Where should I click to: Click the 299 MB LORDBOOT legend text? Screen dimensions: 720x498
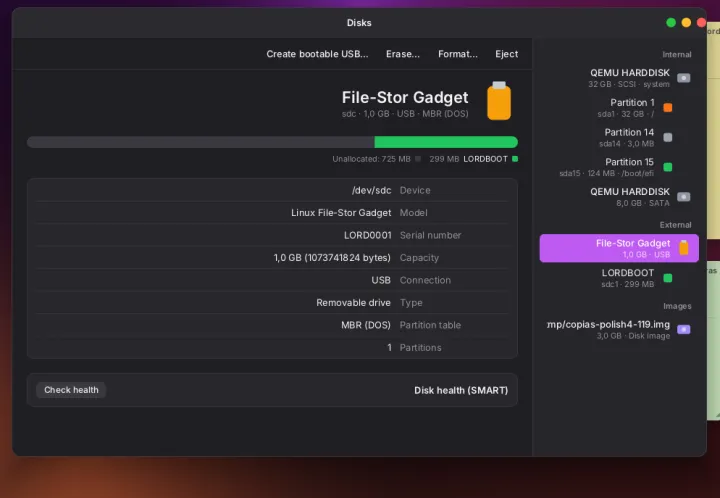468,159
